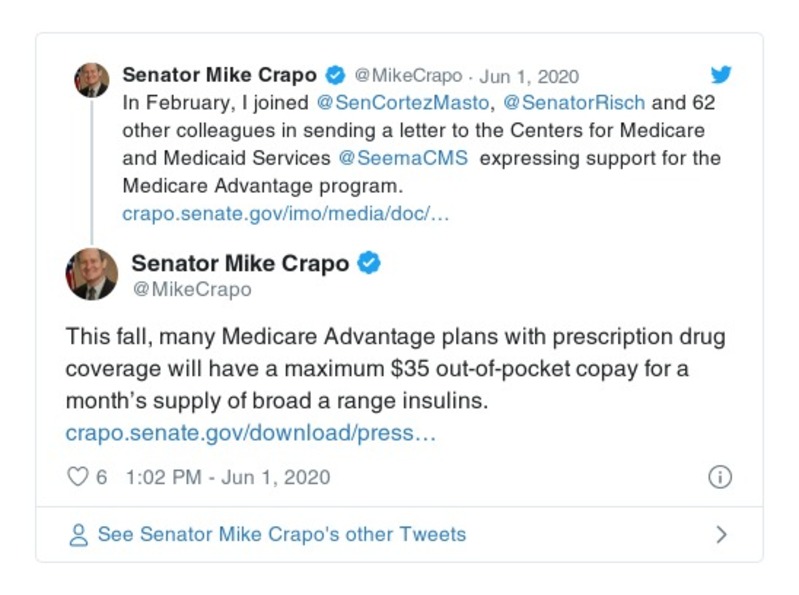Click the 1:02 PM - Jun 1, 2020 timestamp
The height and width of the screenshot is (595, 799).
click(x=227, y=477)
